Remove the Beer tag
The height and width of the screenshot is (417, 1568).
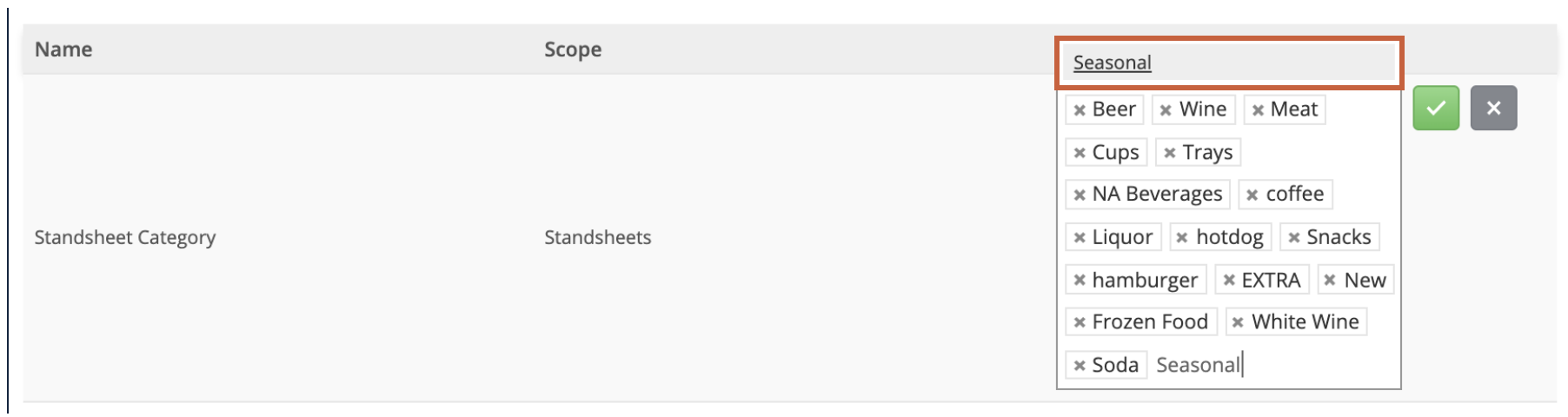click(1080, 110)
